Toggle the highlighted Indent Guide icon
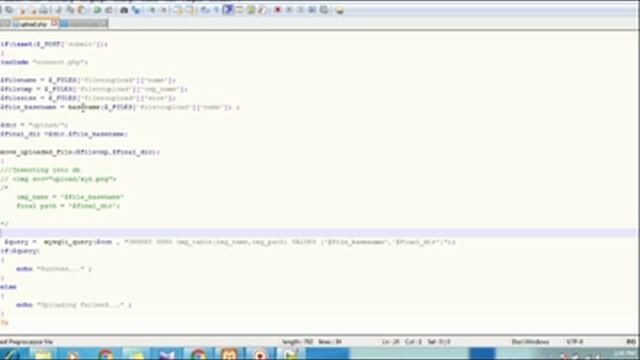Screen dimensions: 640x360 [x=228, y=10]
